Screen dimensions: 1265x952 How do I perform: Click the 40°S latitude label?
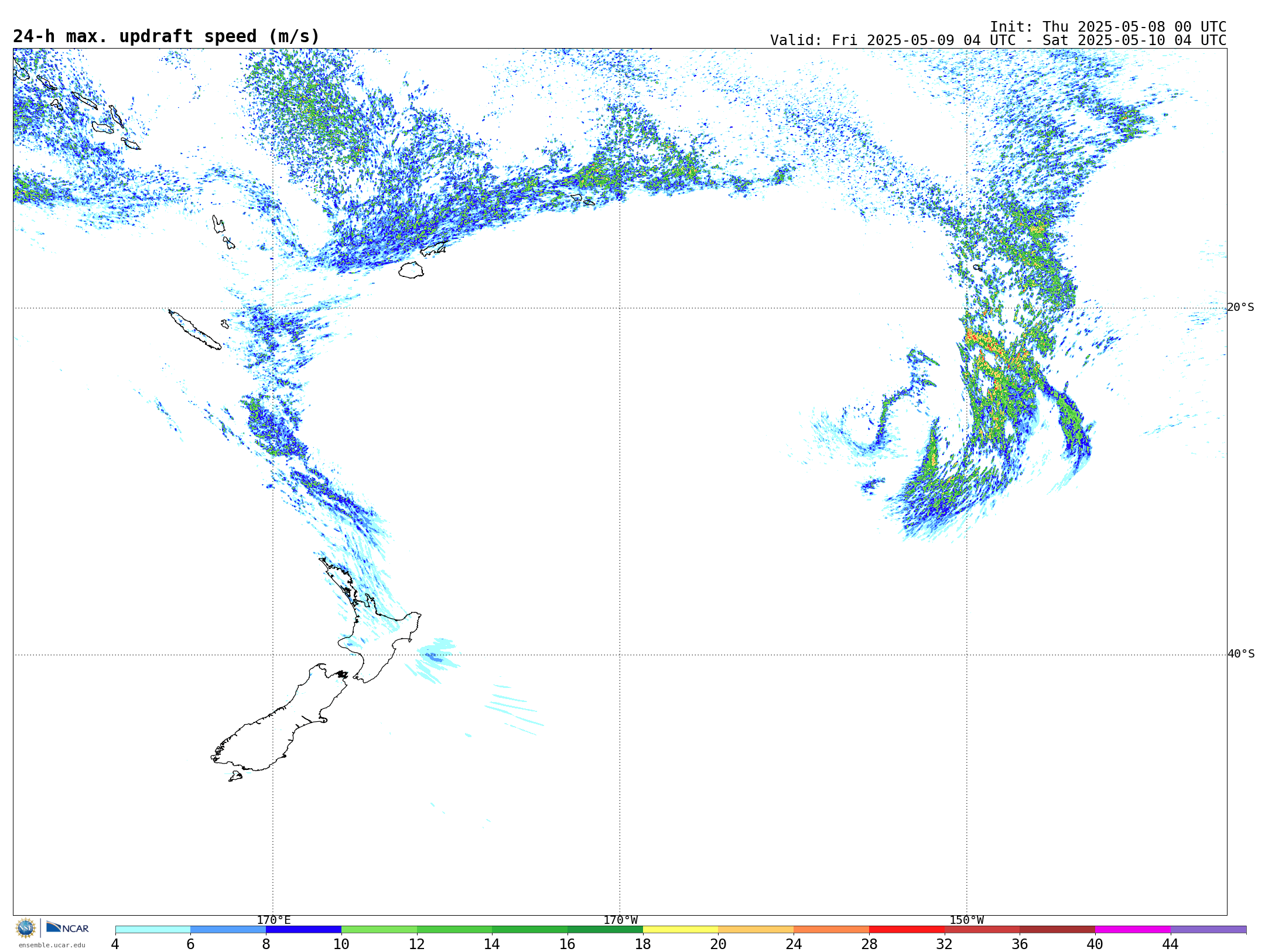point(1241,654)
